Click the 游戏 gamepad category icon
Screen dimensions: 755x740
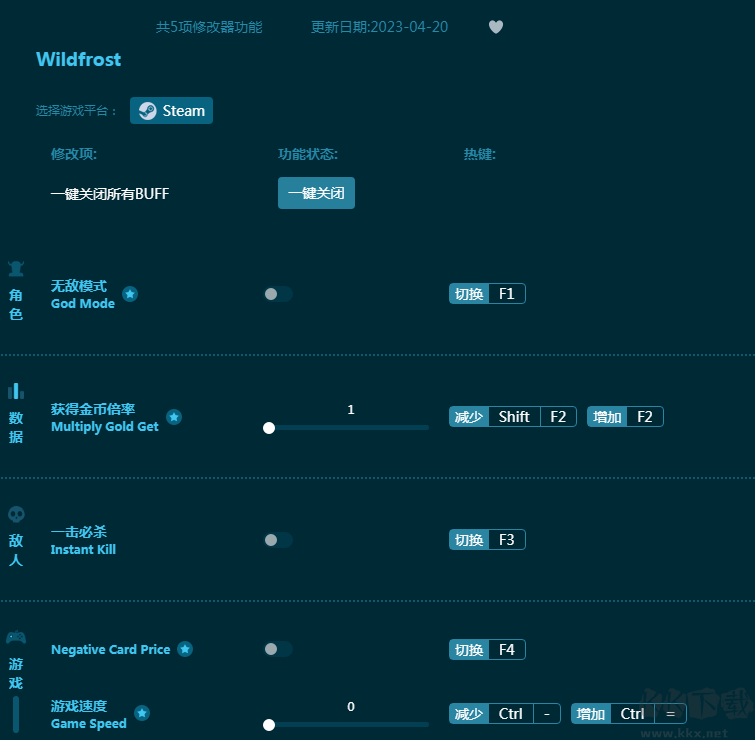tap(16, 637)
